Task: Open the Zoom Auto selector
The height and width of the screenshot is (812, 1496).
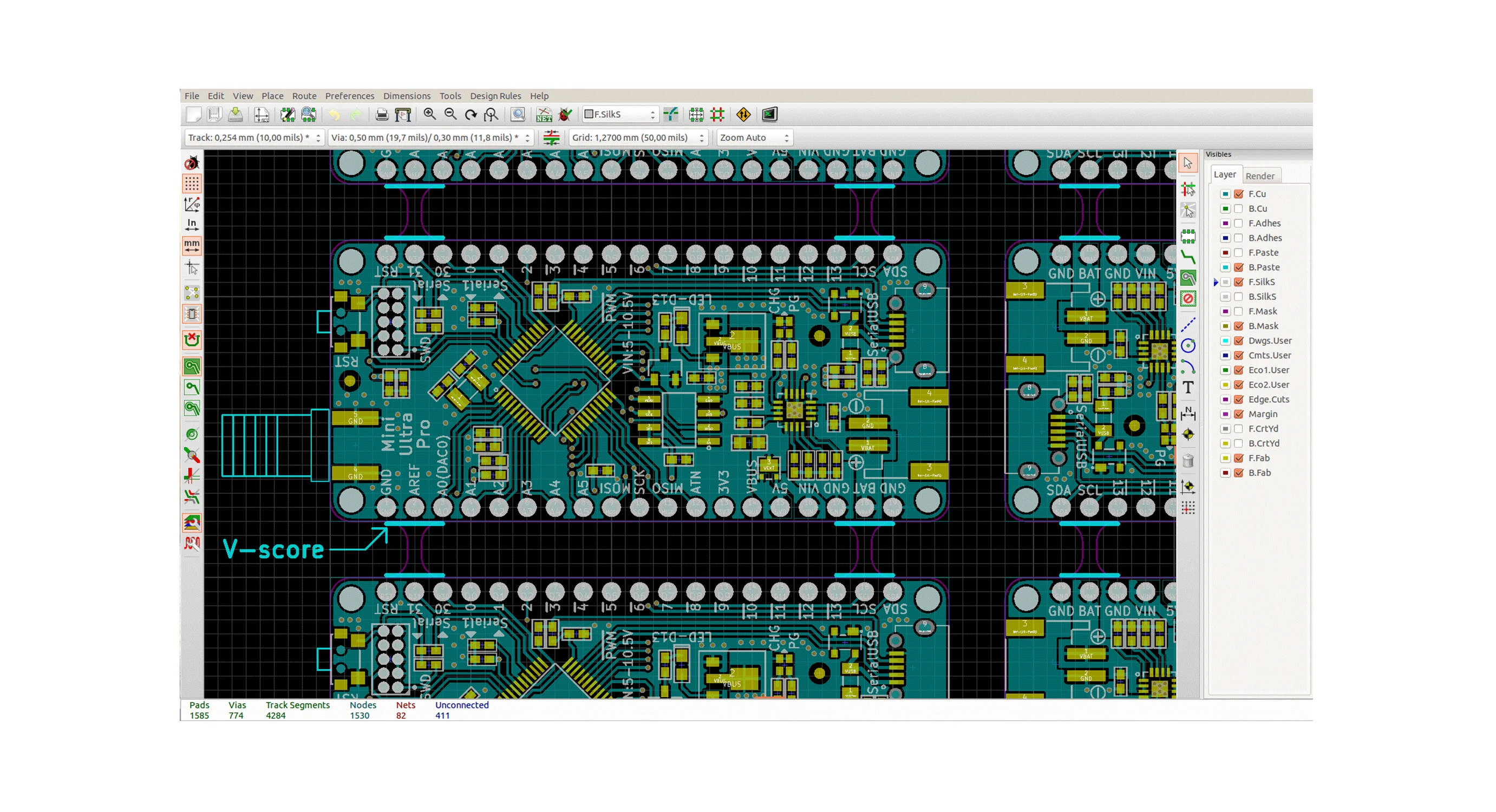Action: click(x=754, y=137)
